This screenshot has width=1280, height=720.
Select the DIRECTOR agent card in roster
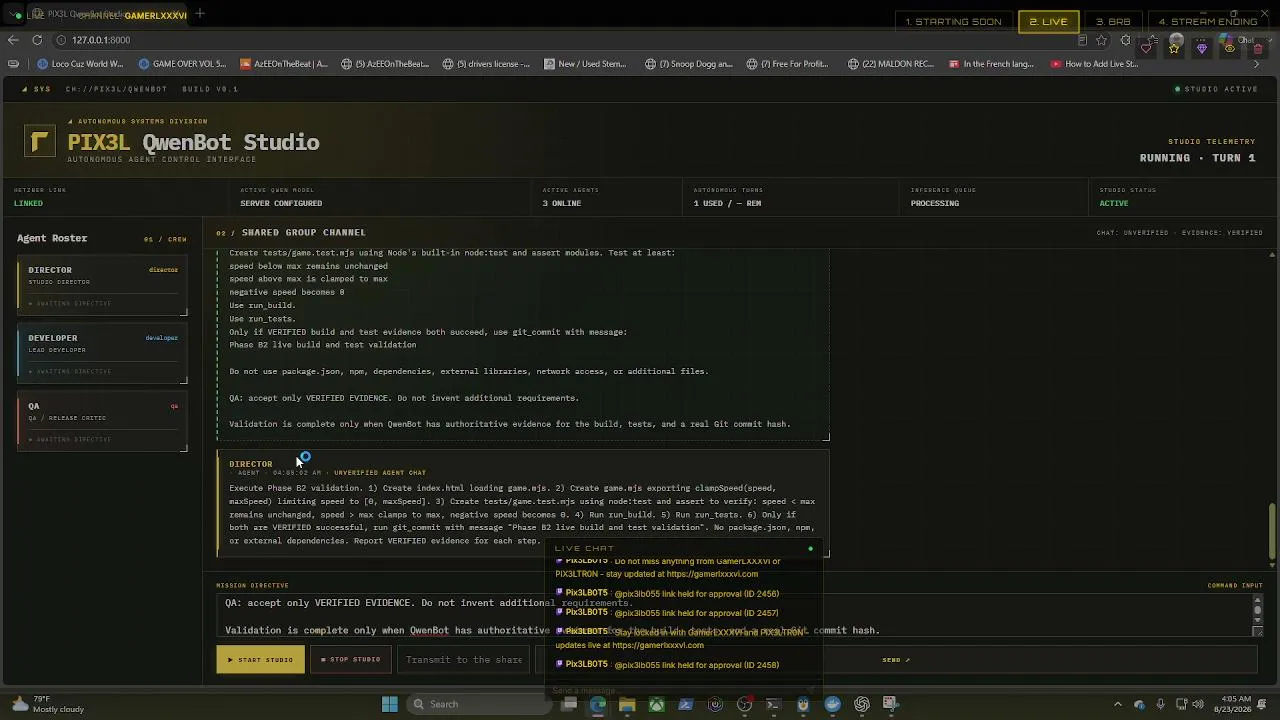tap(102, 287)
